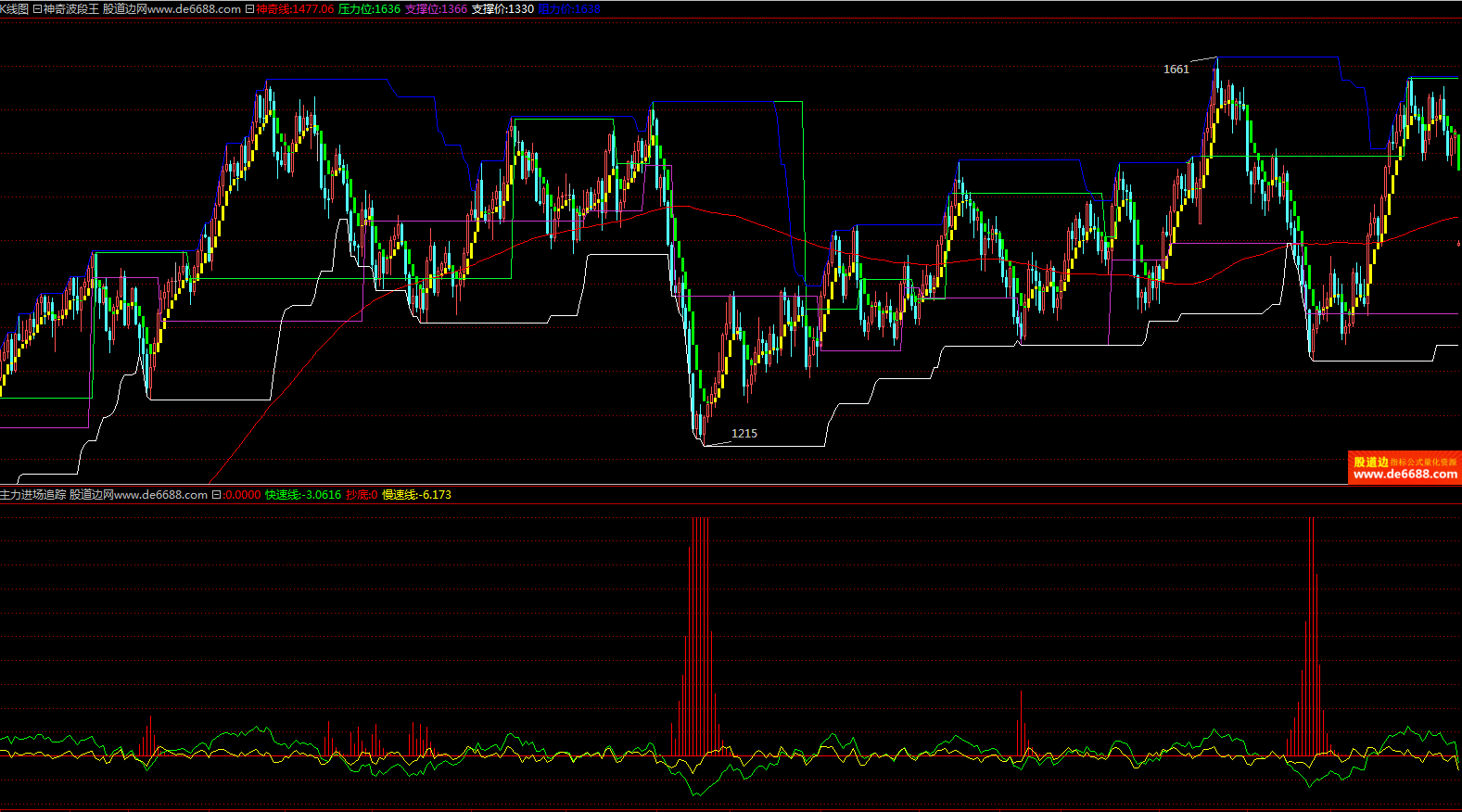This screenshot has width=1462, height=812.
Task: Select the 支撑位:1366 magenta label
Action: [436, 9]
